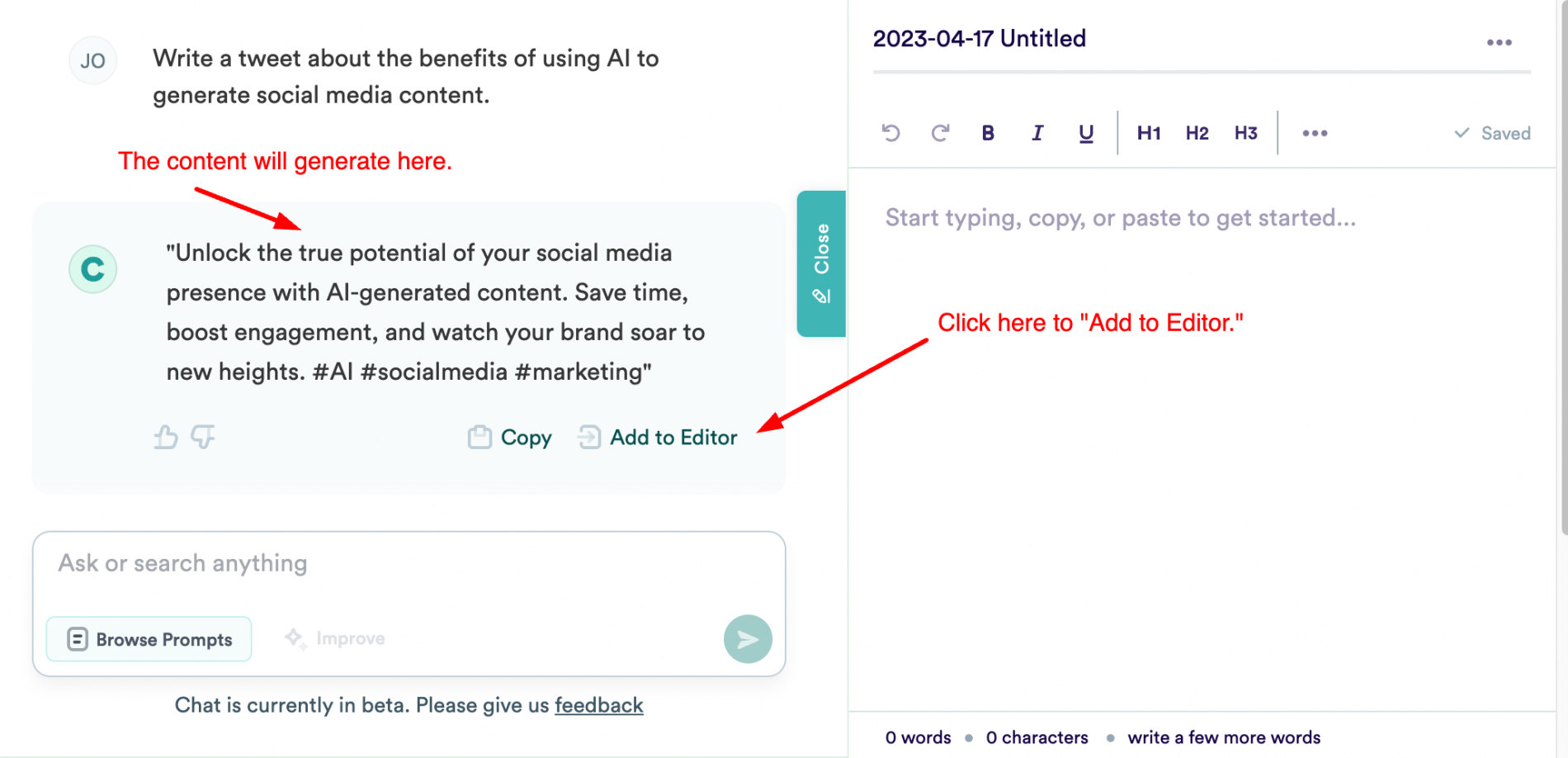
Task: Open document options menu beside title
Action: coord(1500,42)
